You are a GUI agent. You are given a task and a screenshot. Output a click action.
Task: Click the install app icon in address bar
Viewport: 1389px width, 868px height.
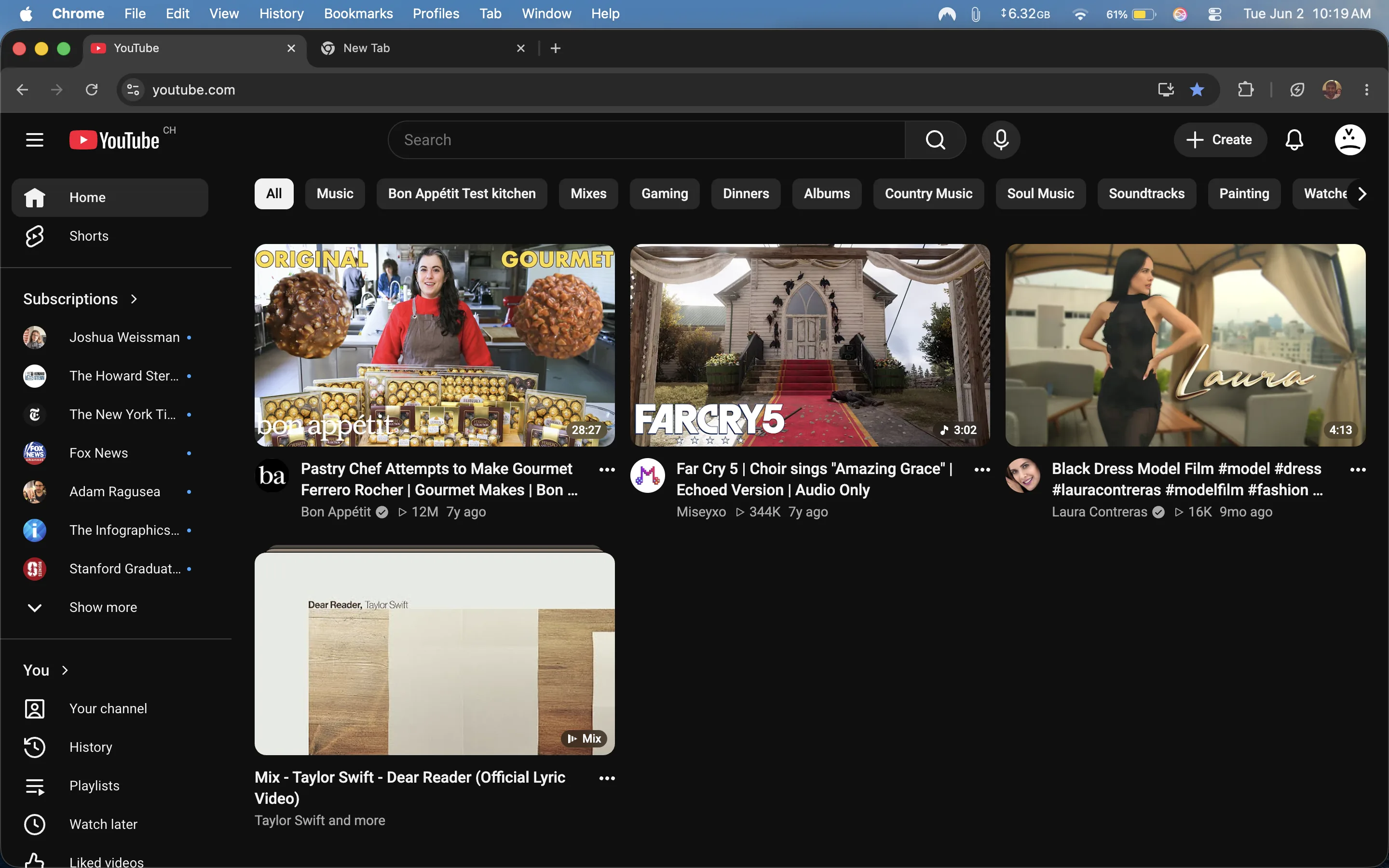tap(1166, 90)
